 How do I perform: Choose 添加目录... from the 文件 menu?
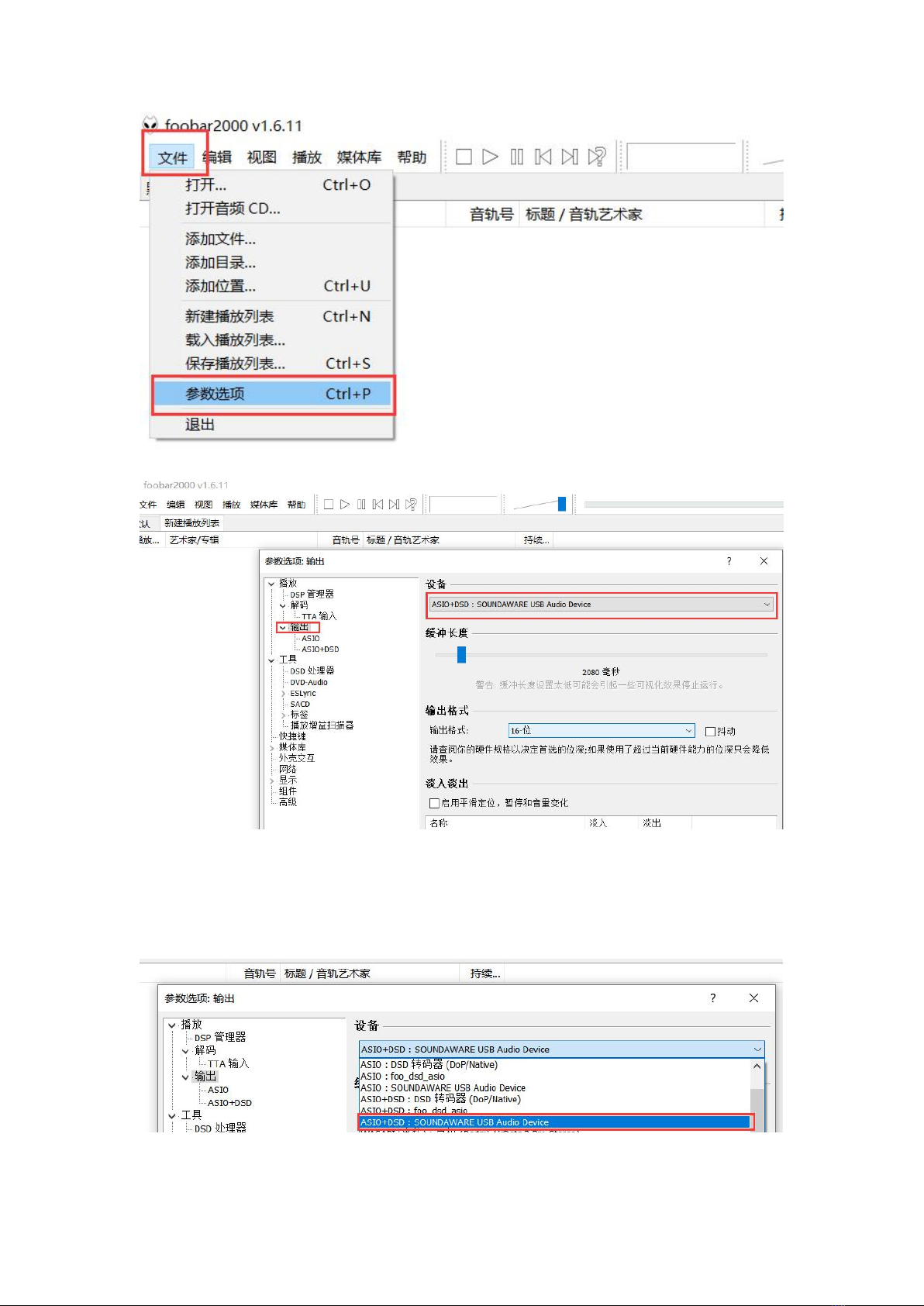272,263
